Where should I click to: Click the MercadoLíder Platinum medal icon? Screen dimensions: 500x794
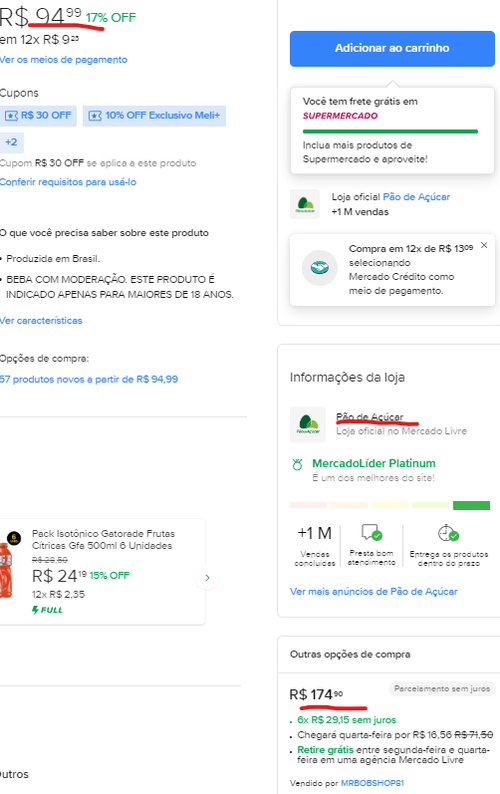[x=297, y=464]
